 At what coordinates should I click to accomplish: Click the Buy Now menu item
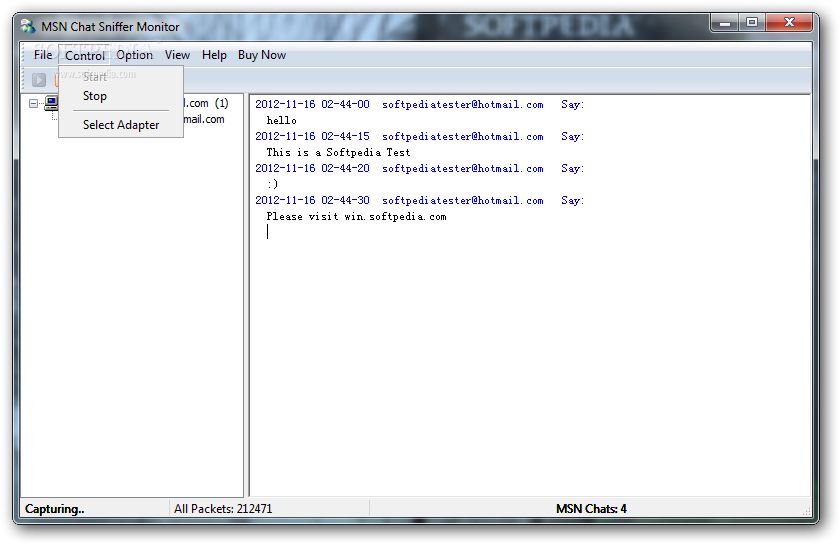pyautogui.click(x=262, y=55)
